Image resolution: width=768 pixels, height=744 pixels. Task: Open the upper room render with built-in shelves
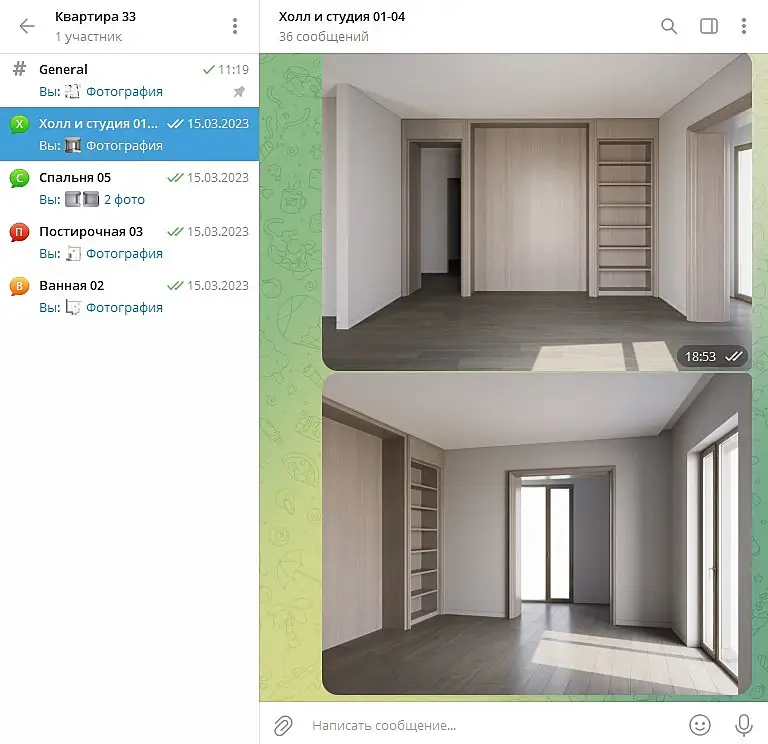coord(537,212)
